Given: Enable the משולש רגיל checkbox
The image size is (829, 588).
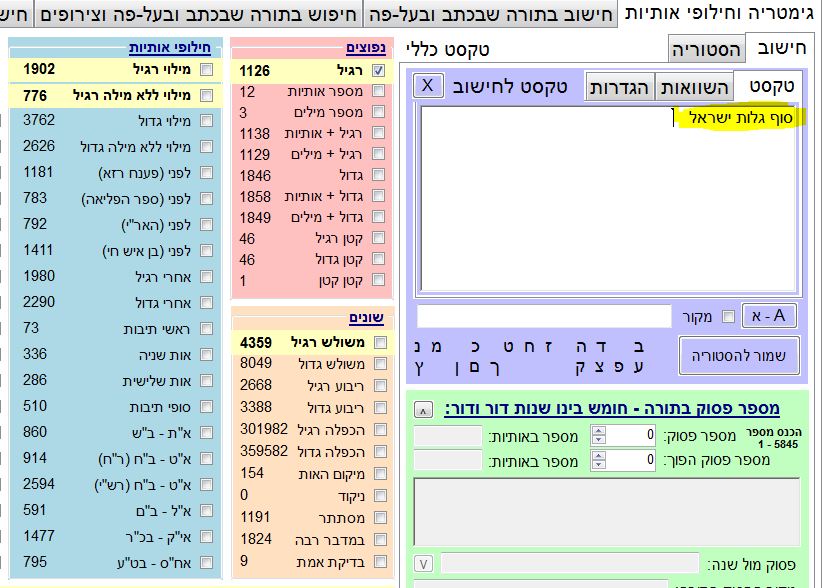Looking at the screenshot, I should (x=378, y=343).
